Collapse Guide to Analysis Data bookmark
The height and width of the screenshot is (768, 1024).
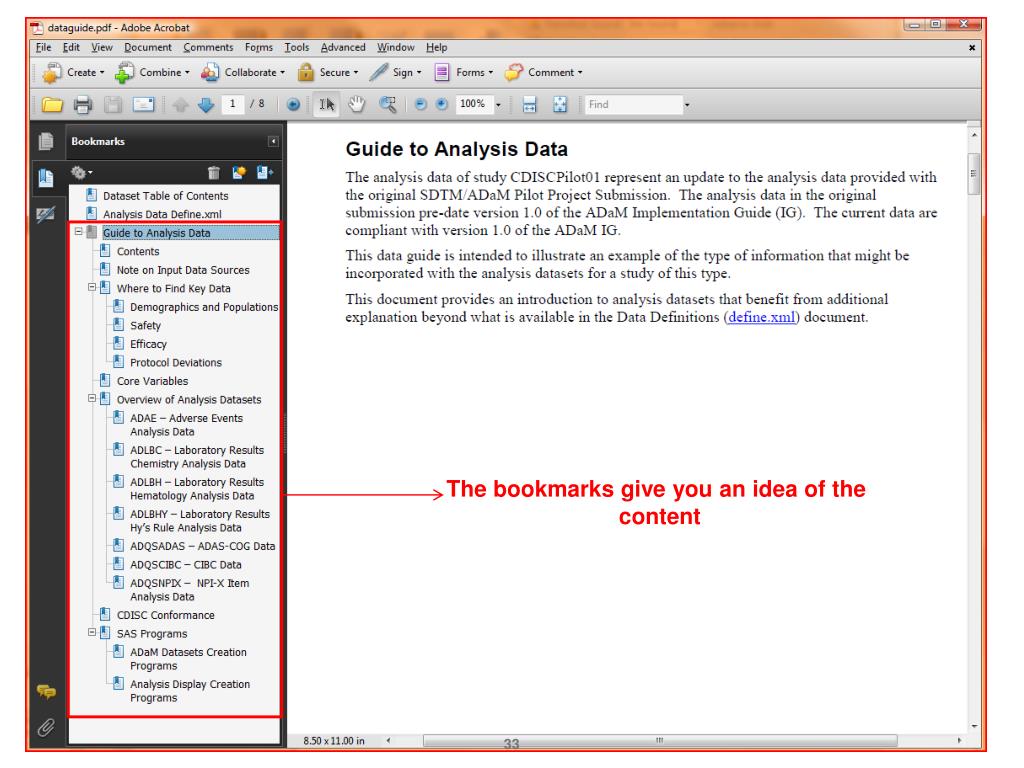coord(78,231)
